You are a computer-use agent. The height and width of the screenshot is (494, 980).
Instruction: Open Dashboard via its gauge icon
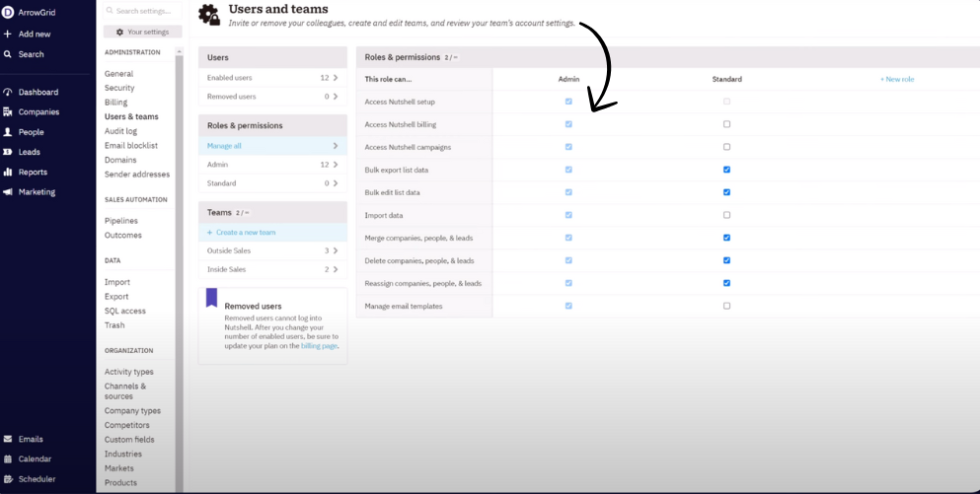[x=8, y=92]
